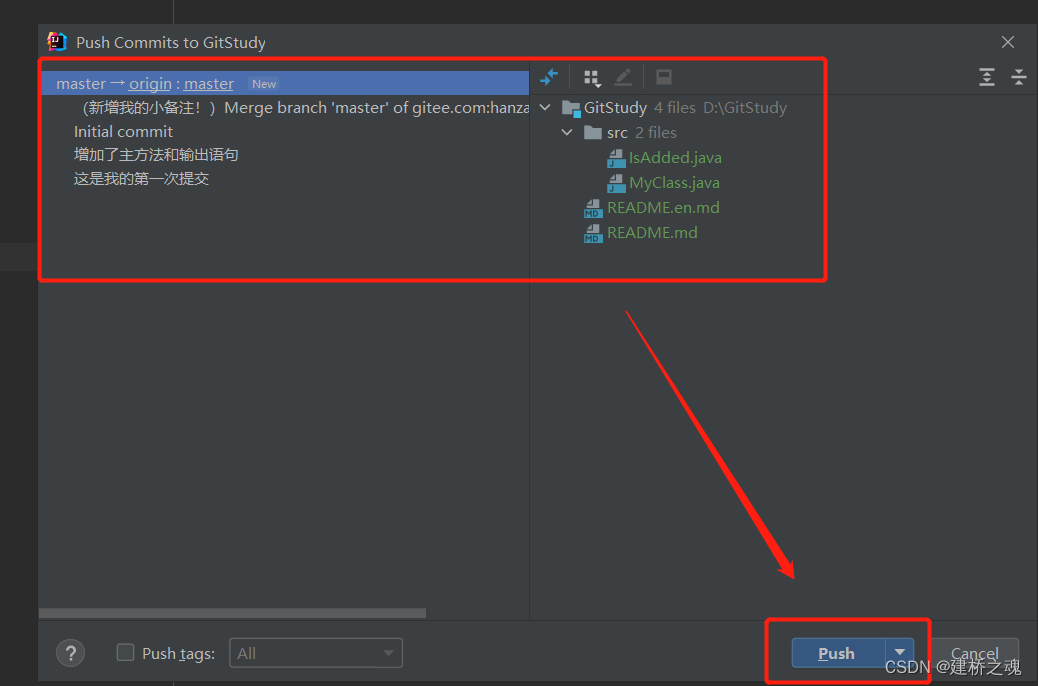
Task: Select README.en.md in file tree
Action: coord(663,208)
